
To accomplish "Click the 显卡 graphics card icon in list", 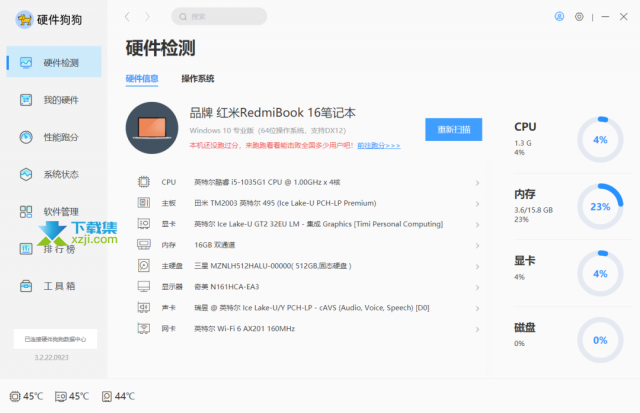I will pyautogui.click(x=144, y=224).
